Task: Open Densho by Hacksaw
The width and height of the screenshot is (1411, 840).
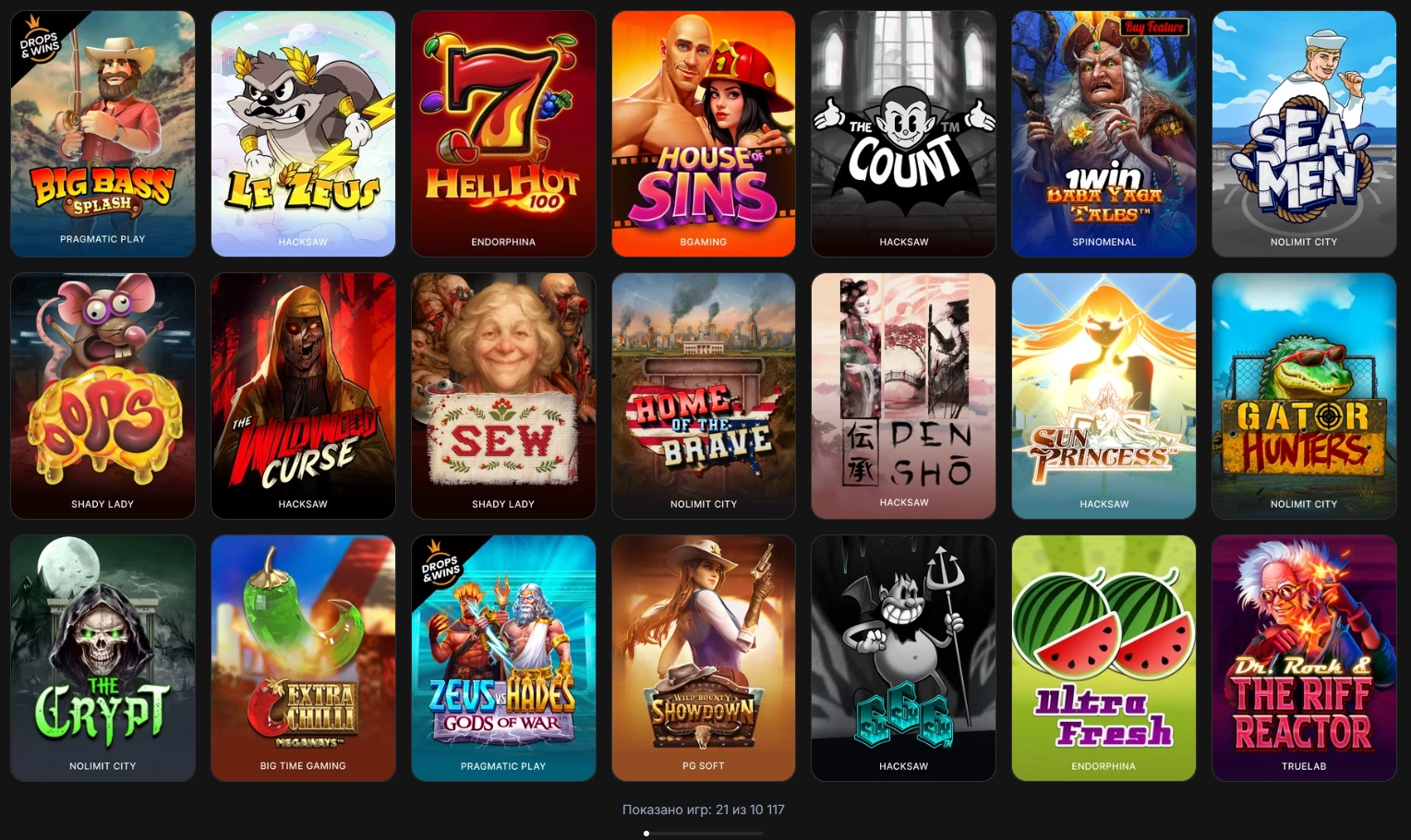Action: [904, 396]
